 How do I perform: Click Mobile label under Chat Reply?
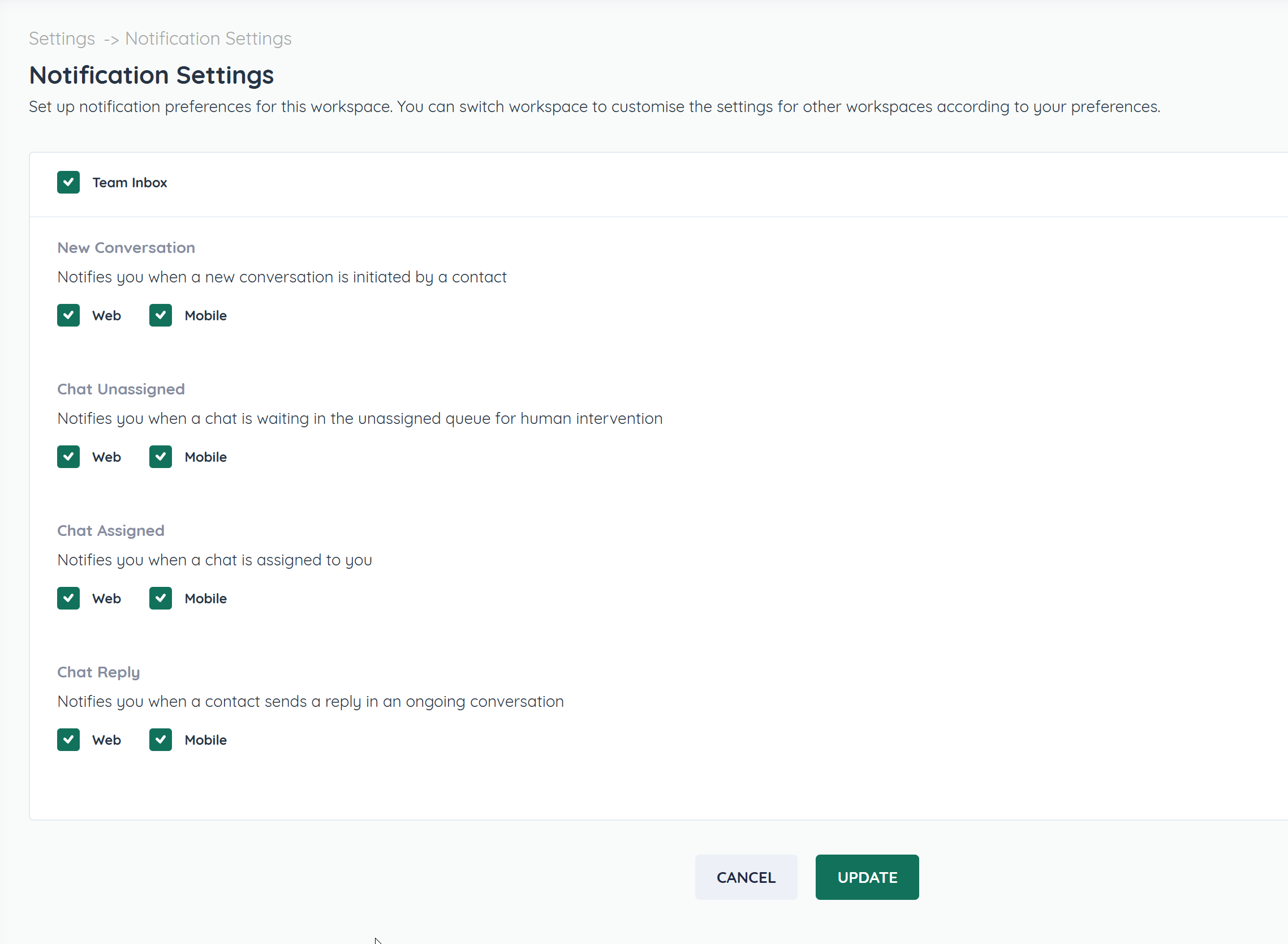[x=206, y=740]
